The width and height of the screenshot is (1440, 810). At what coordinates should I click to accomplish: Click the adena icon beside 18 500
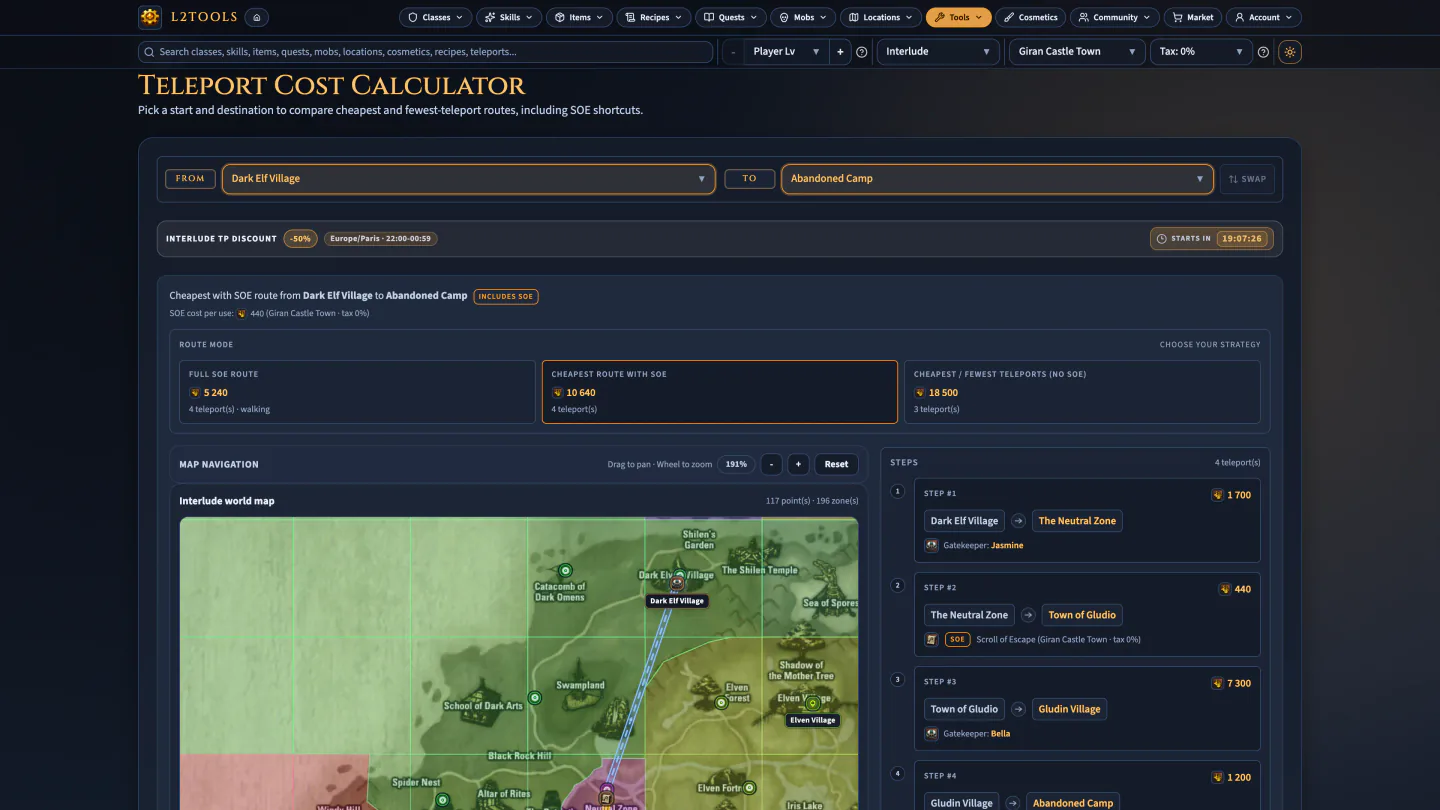[x=920, y=393]
